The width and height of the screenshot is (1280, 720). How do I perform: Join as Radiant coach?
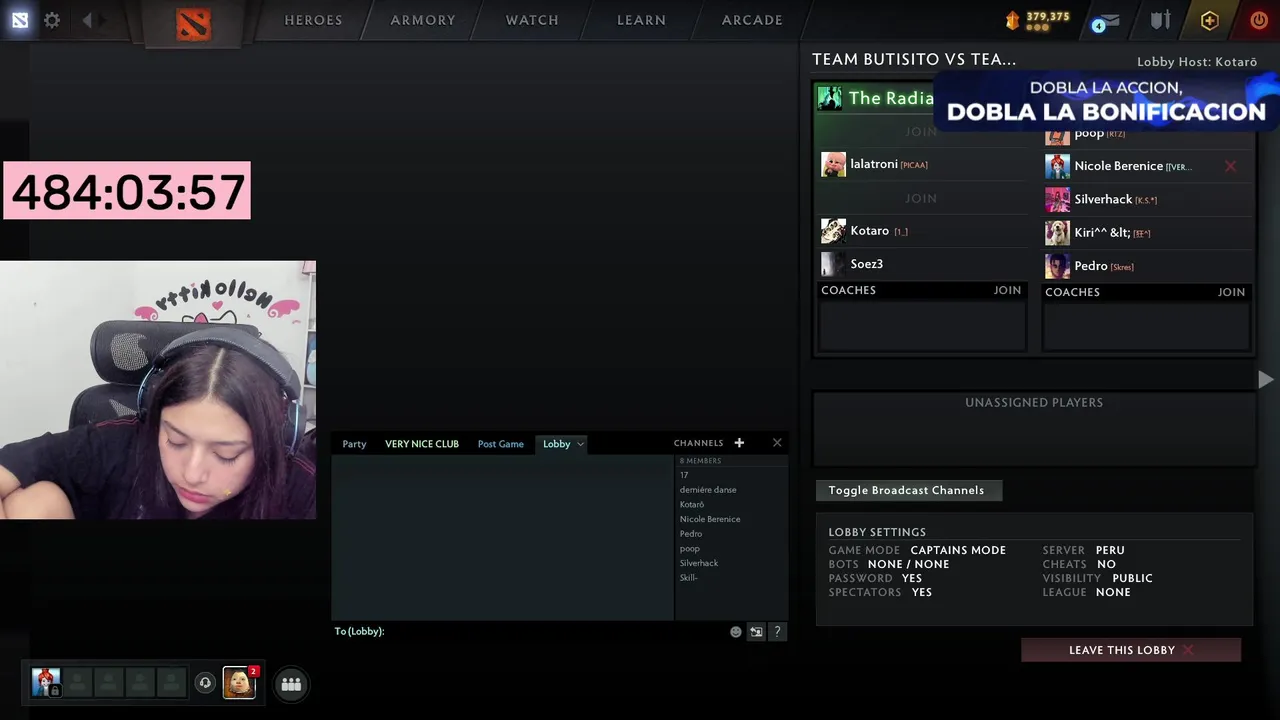coord(1007,290)
